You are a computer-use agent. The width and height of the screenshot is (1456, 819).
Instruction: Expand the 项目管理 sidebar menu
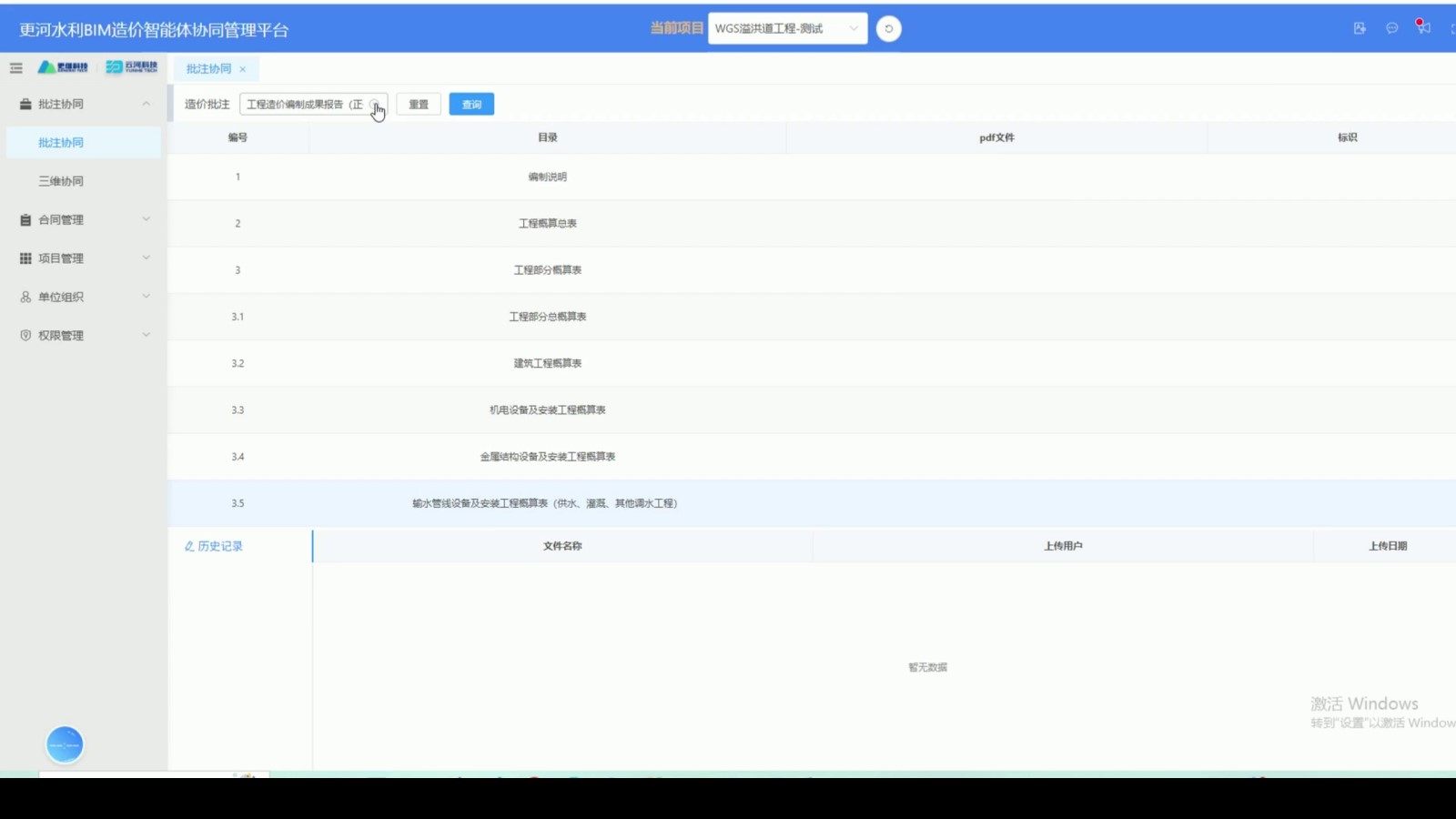84,258
